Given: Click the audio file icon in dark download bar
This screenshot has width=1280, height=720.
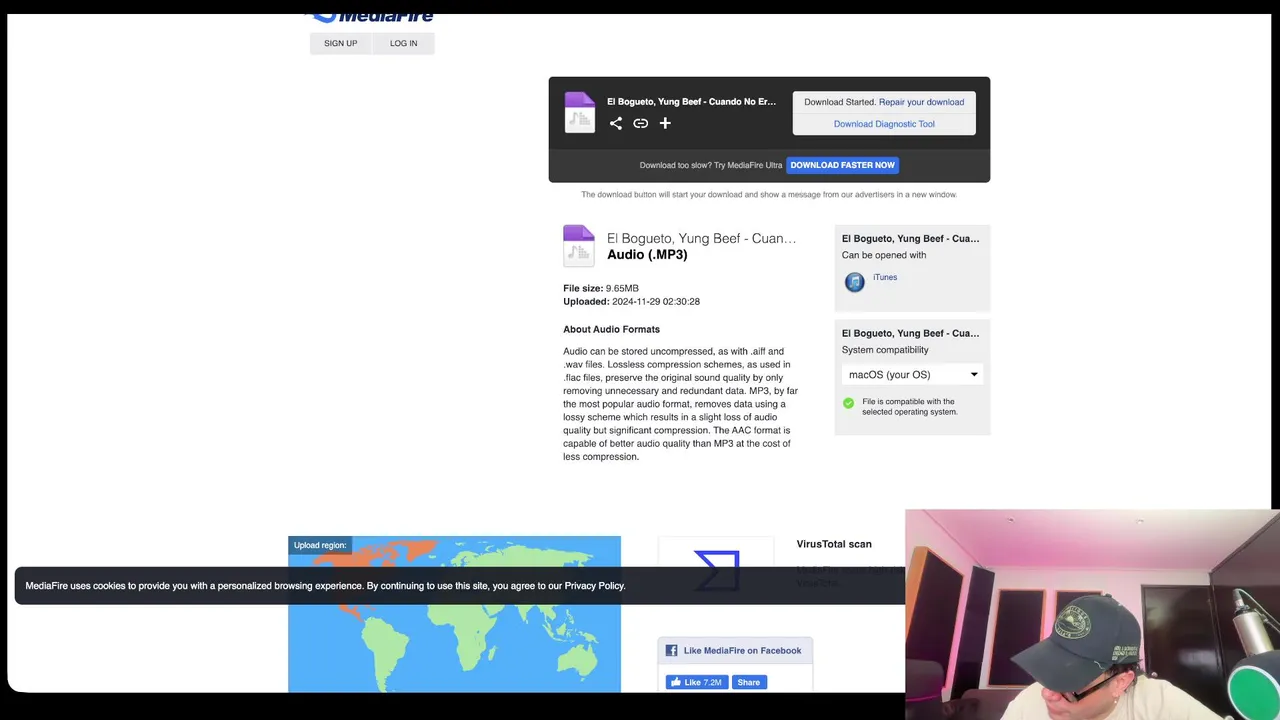Looking at the screenshot, I should pos(579,112).
